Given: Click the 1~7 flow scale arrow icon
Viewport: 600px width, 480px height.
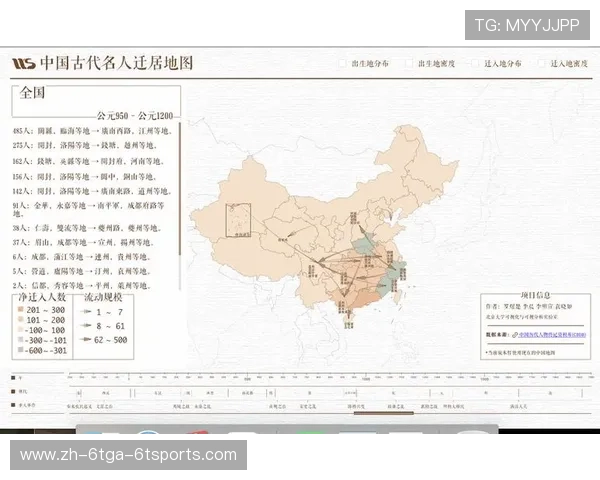Looking at the screenshot, I should [x=90, y=312].
